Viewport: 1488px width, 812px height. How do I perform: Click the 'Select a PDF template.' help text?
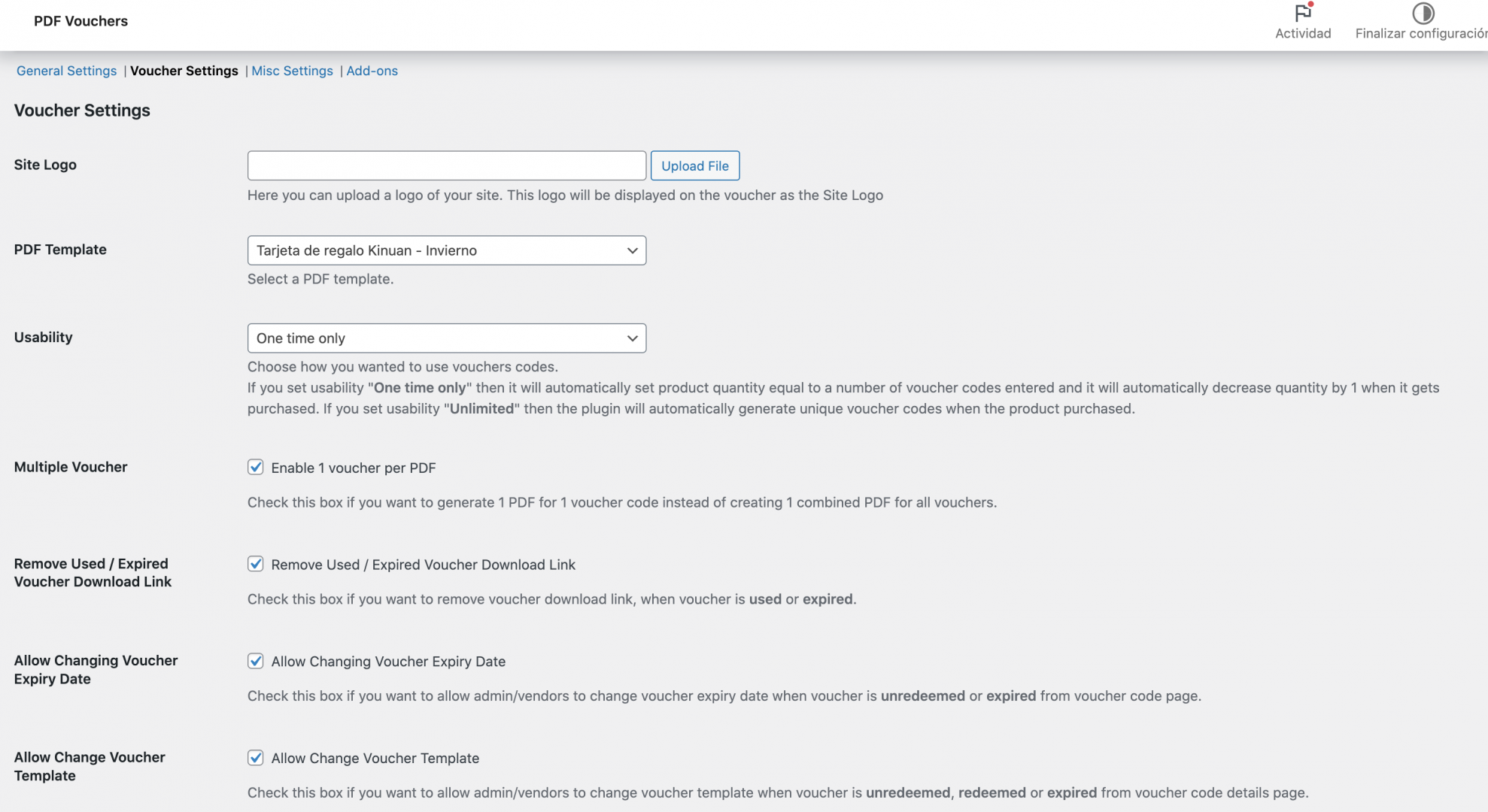coord(320,279)
